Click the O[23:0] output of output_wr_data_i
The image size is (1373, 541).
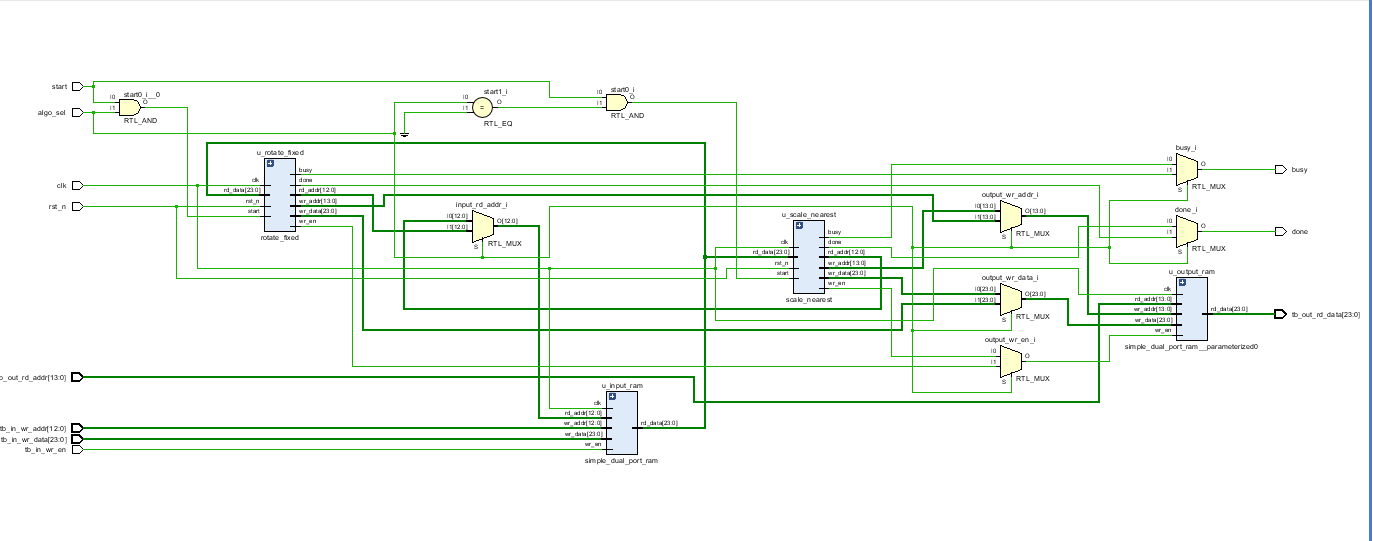tap(1035, 294)
